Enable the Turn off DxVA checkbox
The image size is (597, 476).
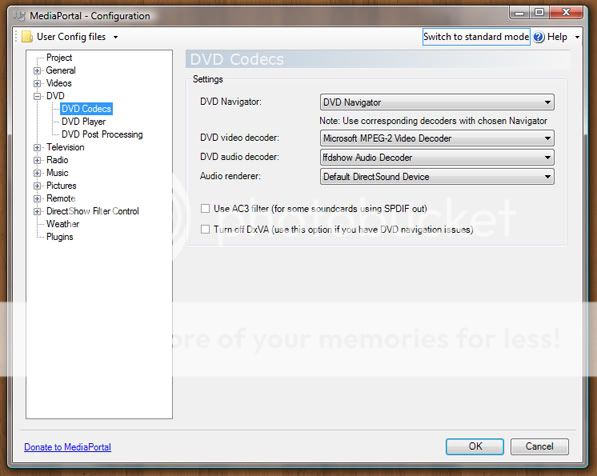[x=205, y=229]
